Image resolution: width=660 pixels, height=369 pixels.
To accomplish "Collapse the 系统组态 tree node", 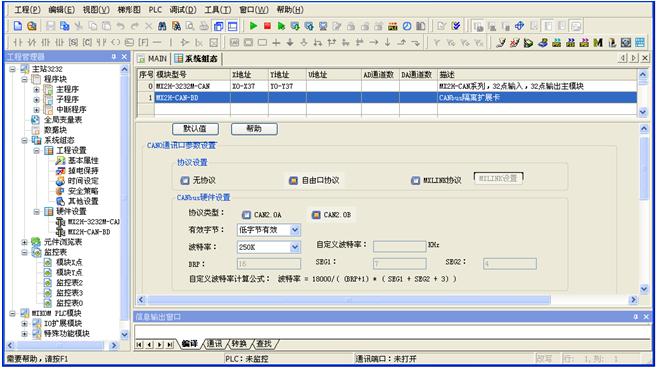I will tap(24, 141).
